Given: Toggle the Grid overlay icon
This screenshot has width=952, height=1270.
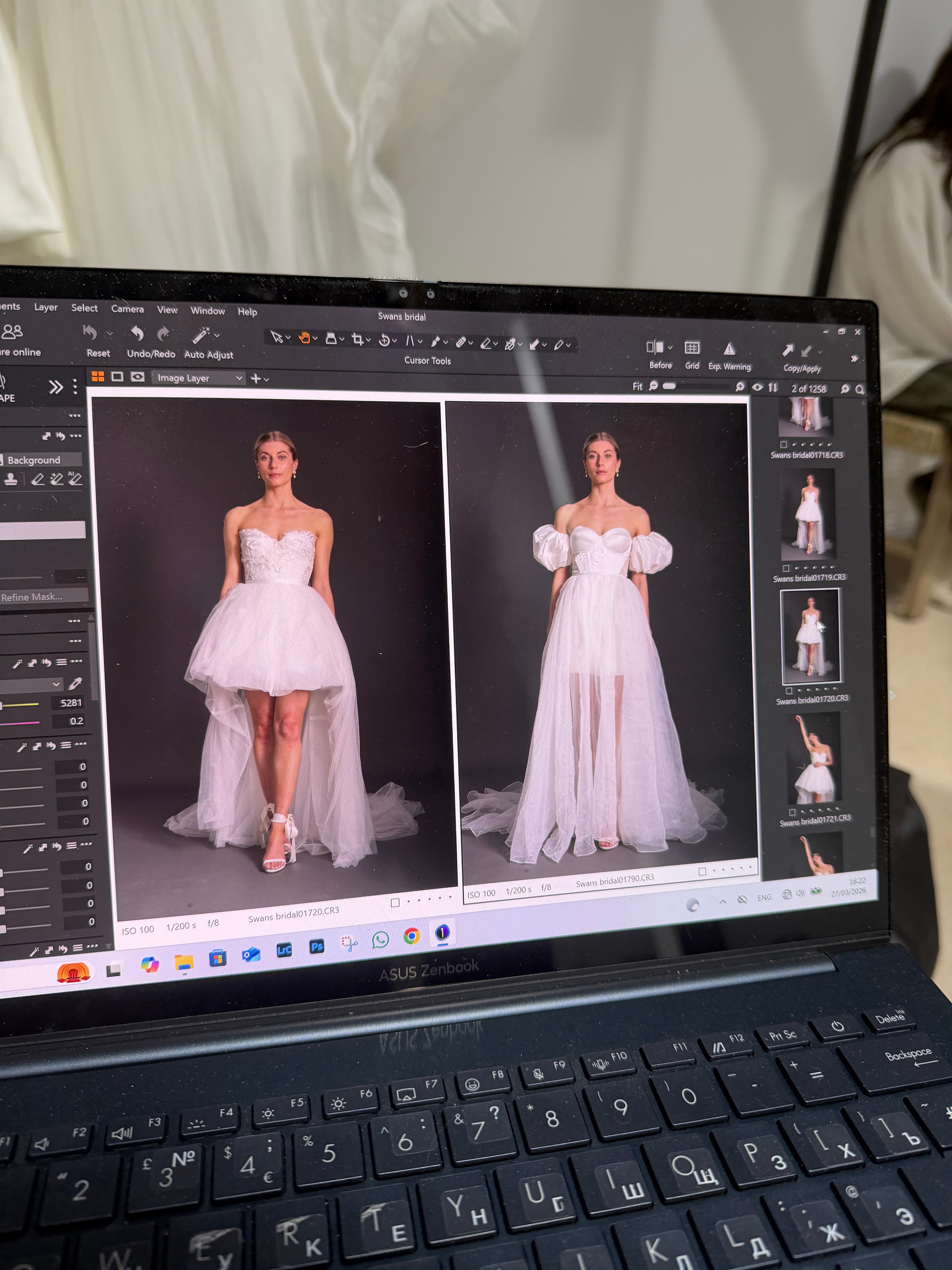Looking at the screenshot, I should point(692,348).
